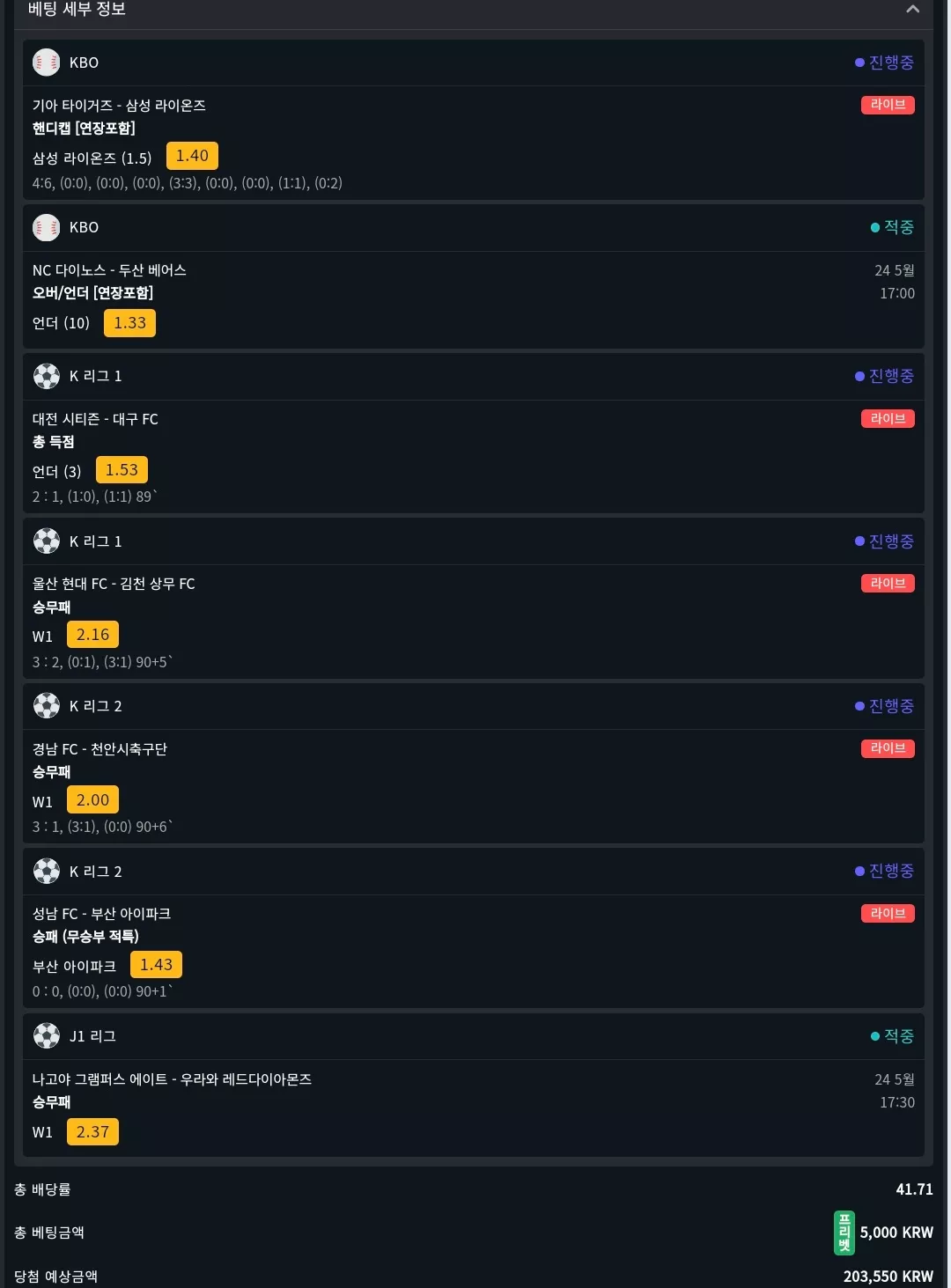Viewport: 951px width, 1288px height.
Task: Click the J1 리그 soccer ball icon
Action: click(47, 1035)
